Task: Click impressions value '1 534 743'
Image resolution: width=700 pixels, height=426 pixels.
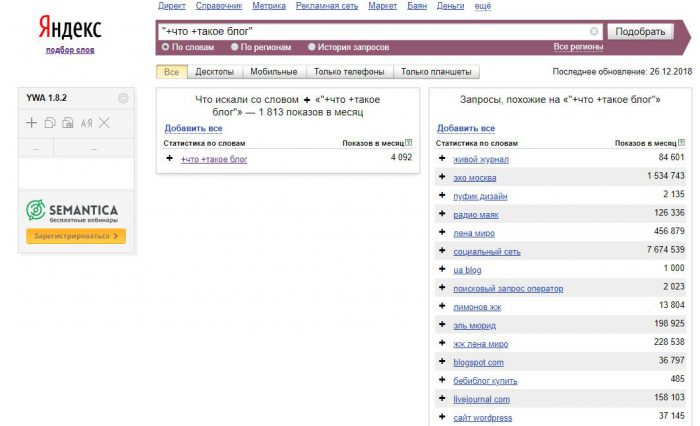Action: coord(666,175)
